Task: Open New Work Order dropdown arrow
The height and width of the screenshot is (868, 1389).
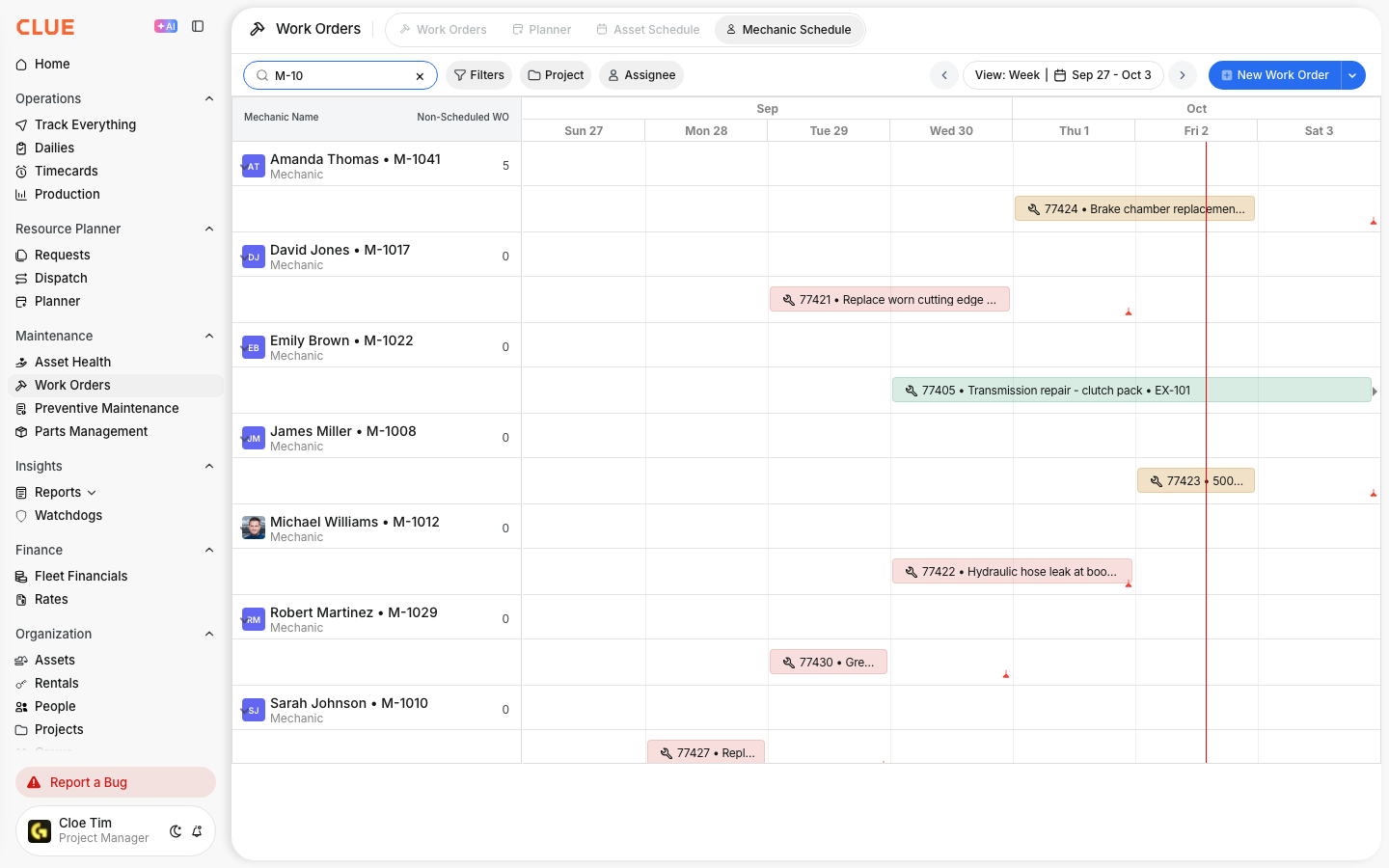Action: (x=1352, y=75)
